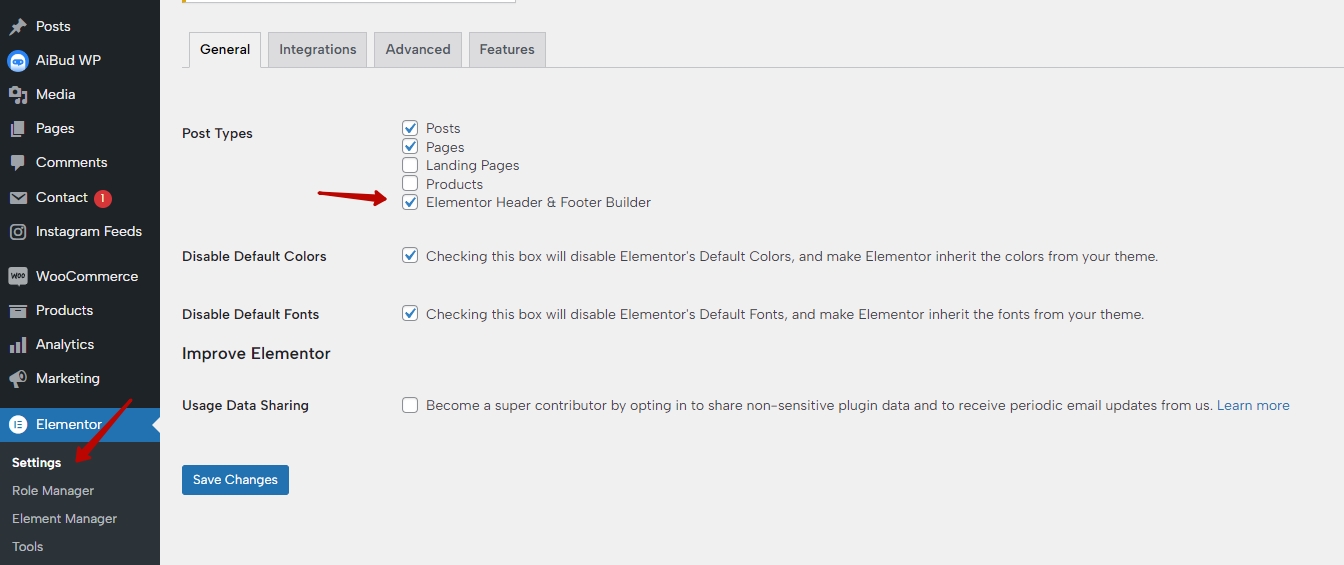
Task: Open Instagram Feeds camera icon
Action: coord(17,232)
